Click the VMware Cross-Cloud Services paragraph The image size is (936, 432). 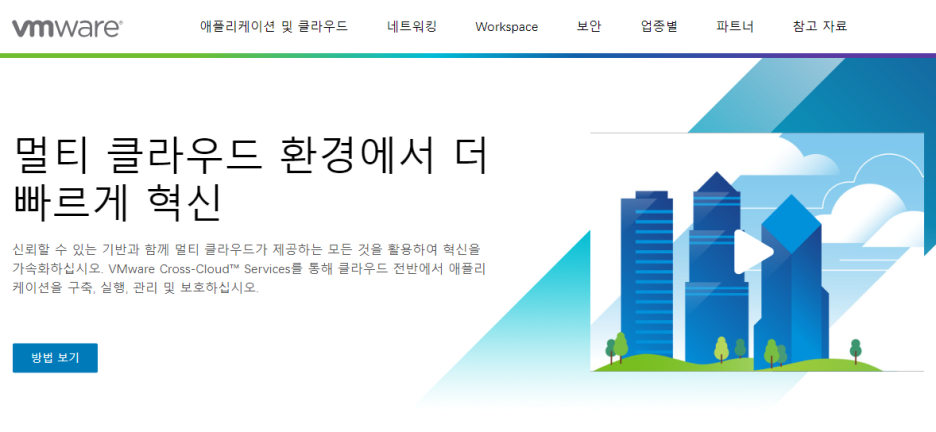tap(249, 268)
